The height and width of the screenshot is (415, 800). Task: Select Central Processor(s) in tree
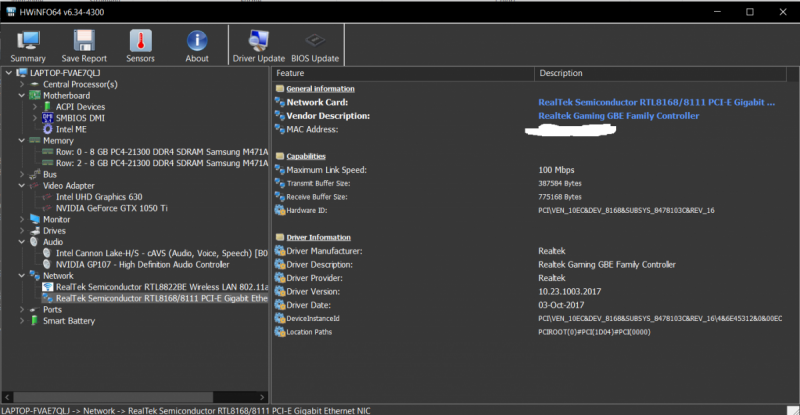[80, 84]
